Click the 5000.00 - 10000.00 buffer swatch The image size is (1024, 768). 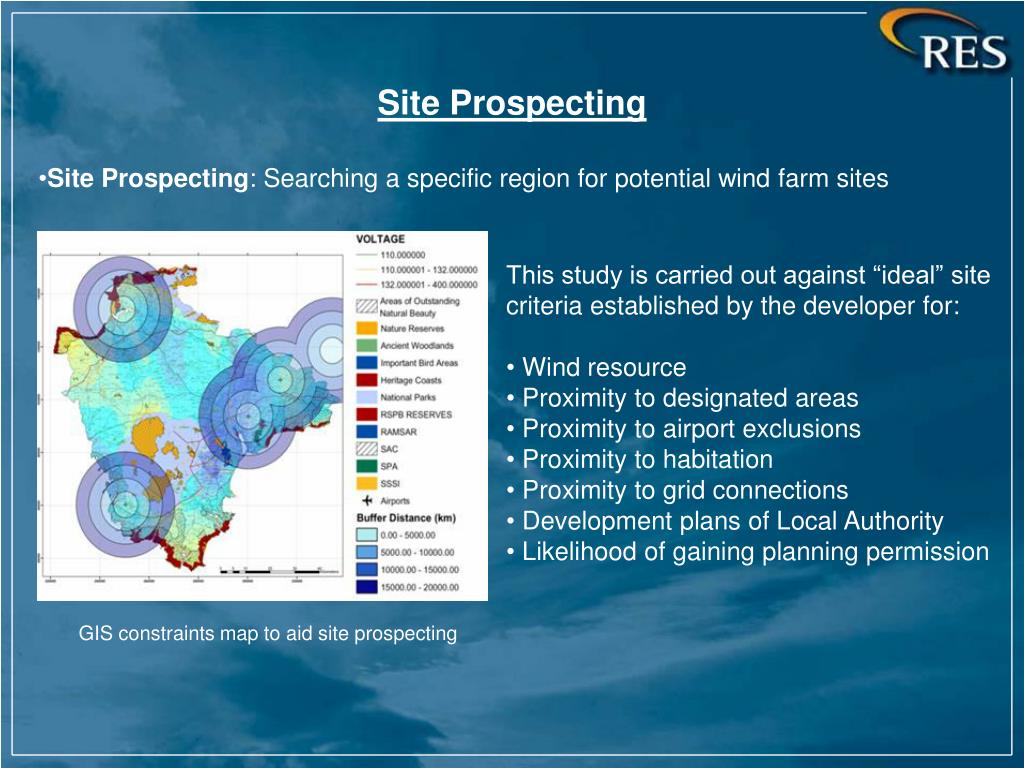tap(367, 552)
